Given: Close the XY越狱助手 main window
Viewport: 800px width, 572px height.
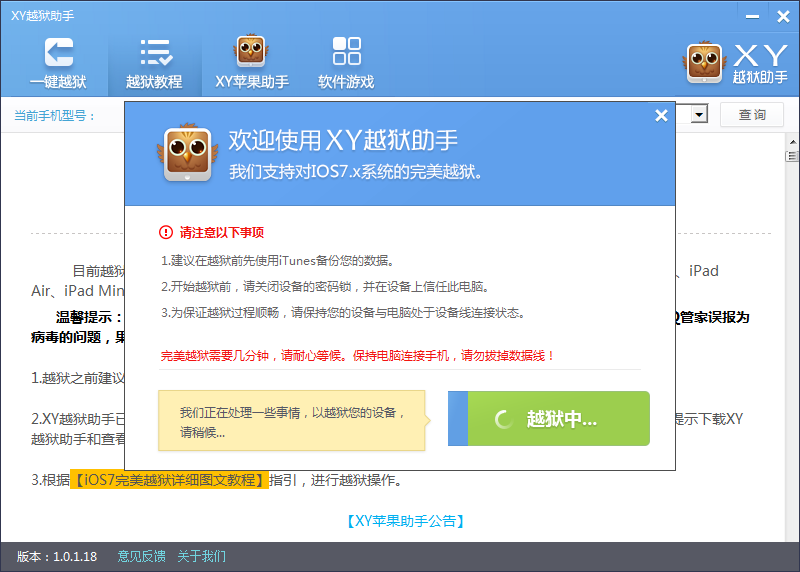Looking at the screenshot, I should 783,17.
